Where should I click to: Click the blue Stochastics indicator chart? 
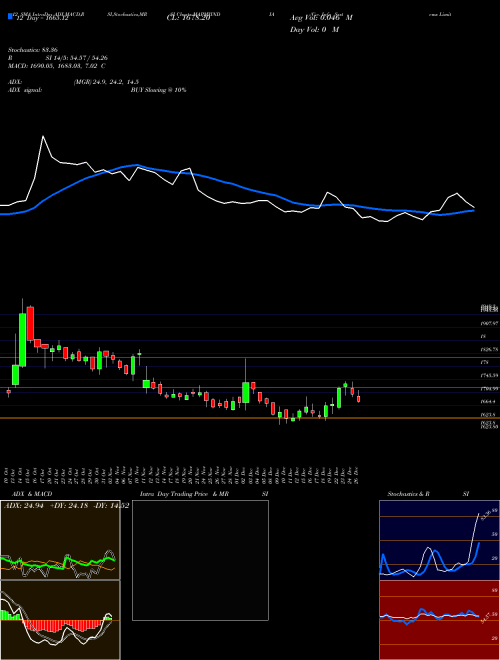pyautogui.click(x=439, y=540)
